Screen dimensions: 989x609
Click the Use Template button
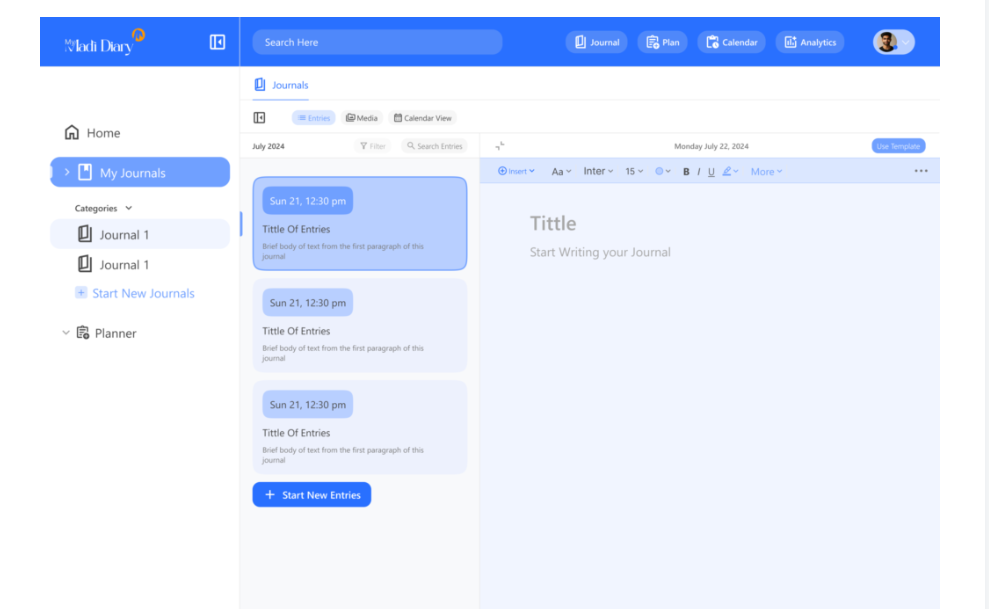pyautogui.click(x=897, y=146)
